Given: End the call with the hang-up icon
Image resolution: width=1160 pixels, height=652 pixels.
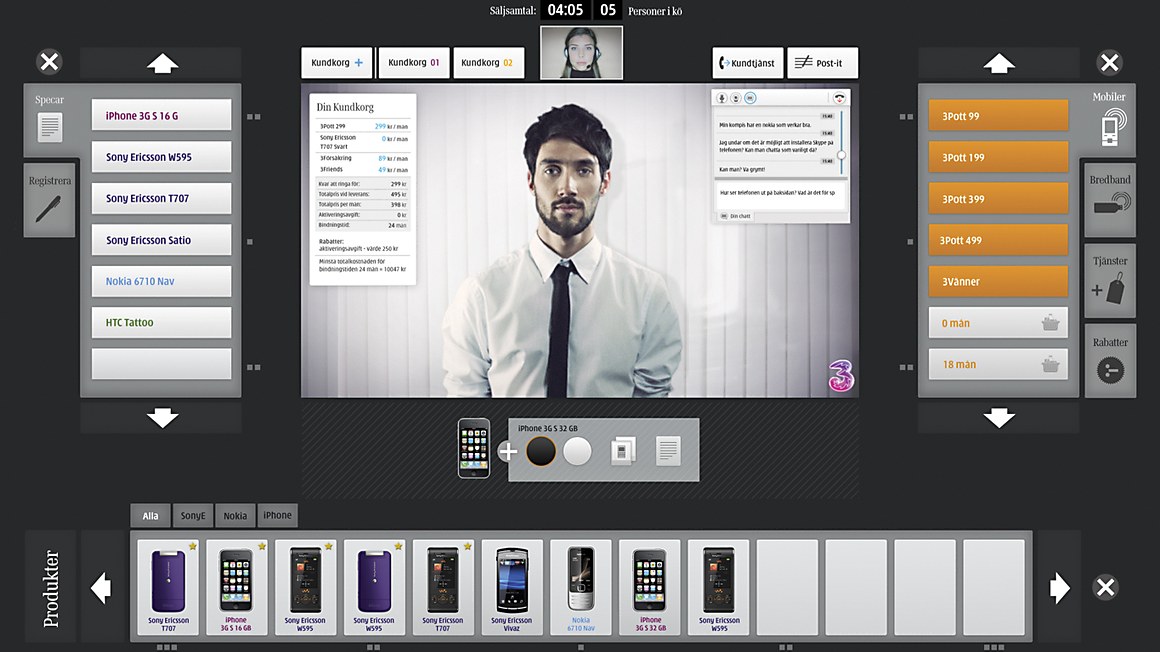Looking at the screenshot, I should pyautogui.click(x=839, y=98).
